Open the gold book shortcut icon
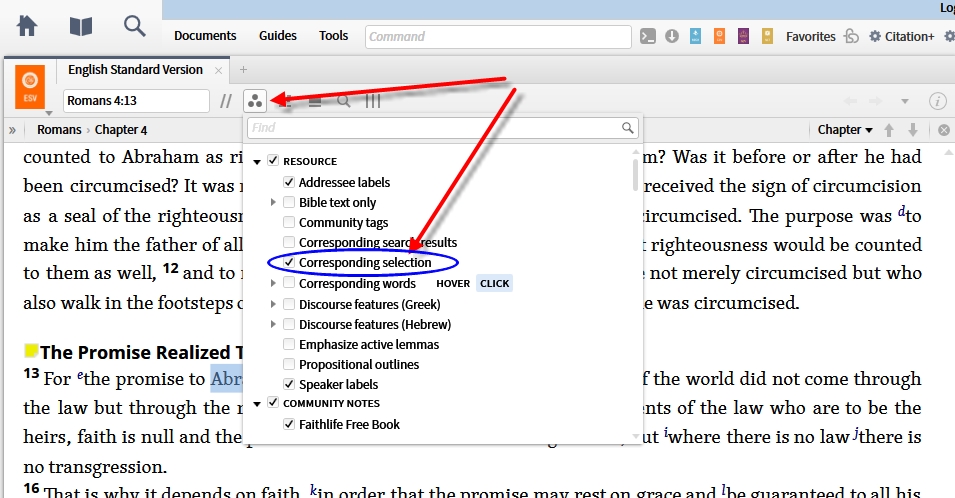This screenshot has height=498, width=955. coord(767,37)
